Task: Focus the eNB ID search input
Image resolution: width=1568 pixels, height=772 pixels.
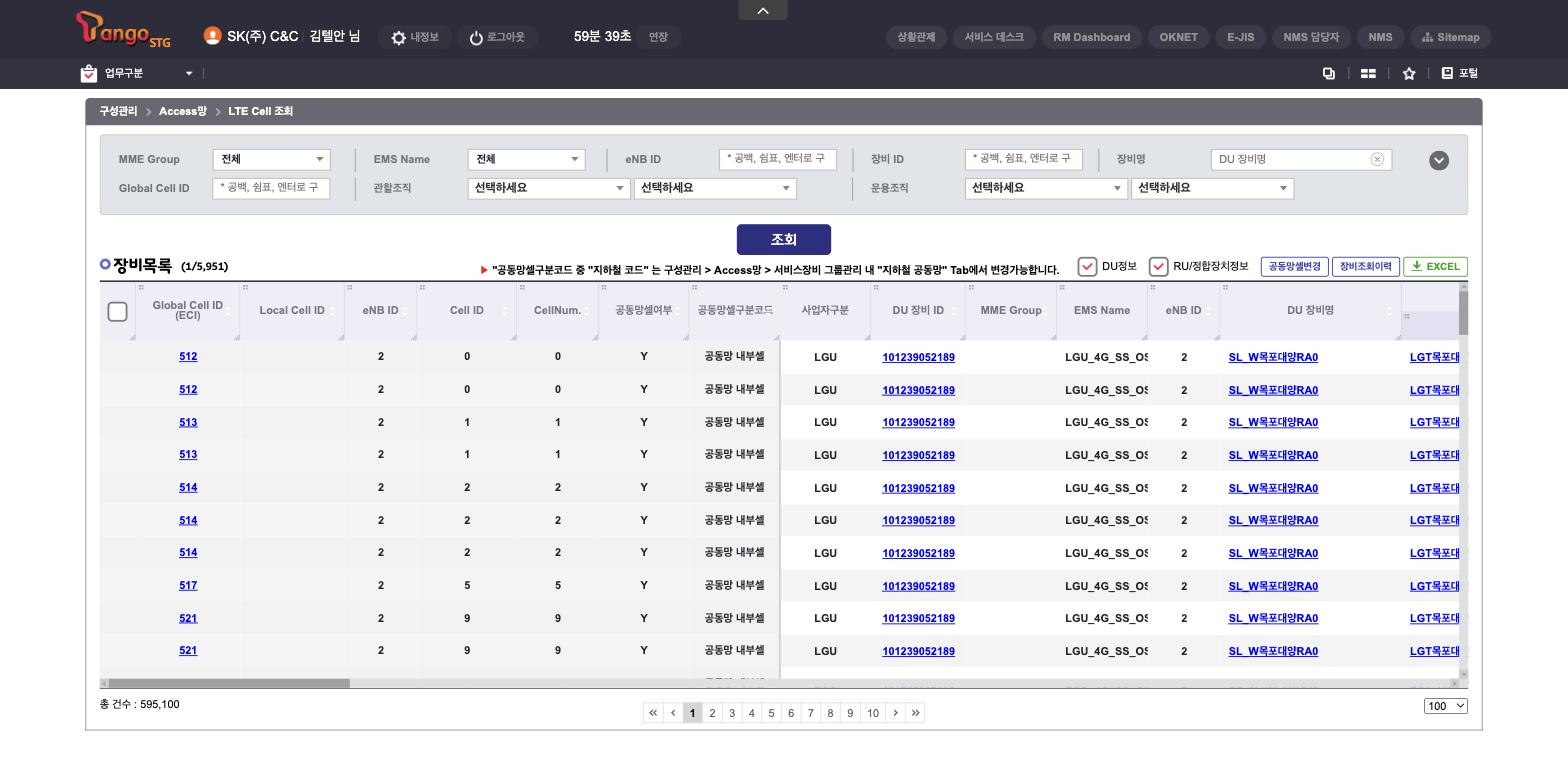Action: pos(778,159)
